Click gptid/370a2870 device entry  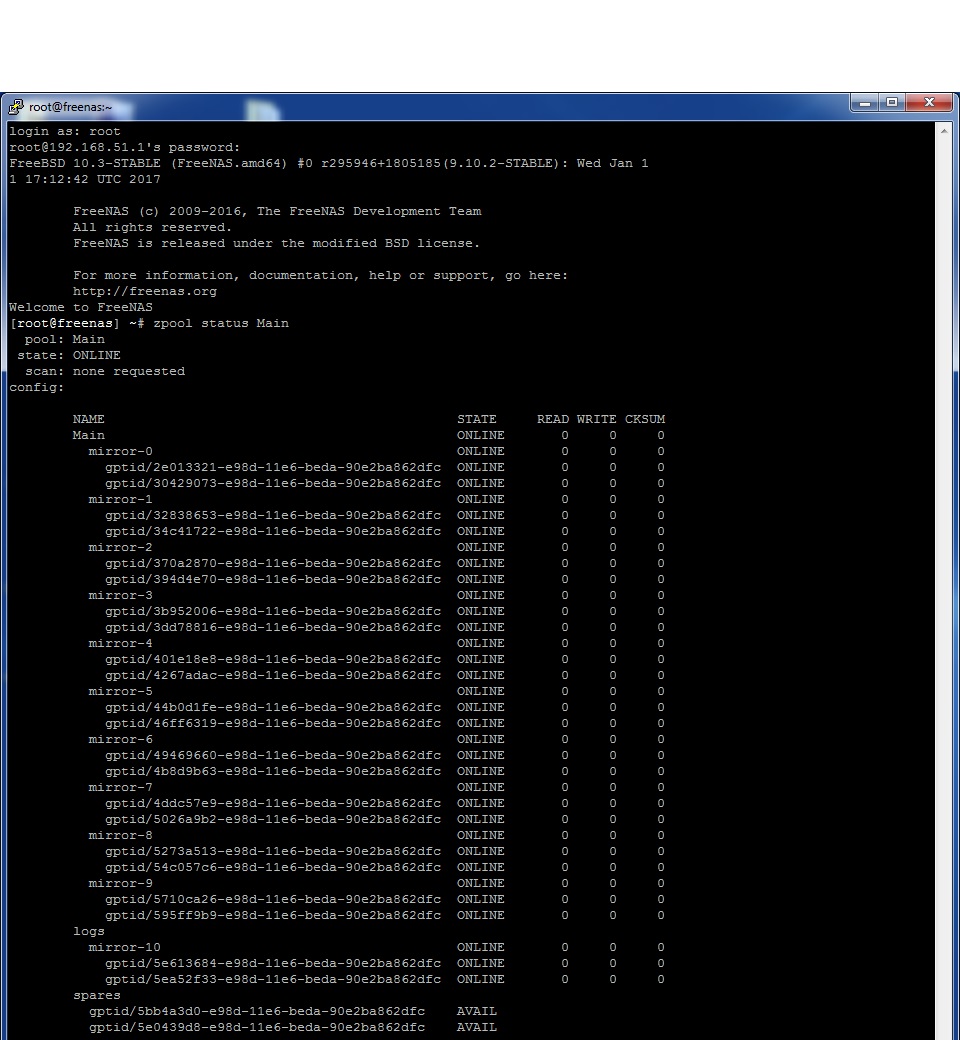pos(273,563)
